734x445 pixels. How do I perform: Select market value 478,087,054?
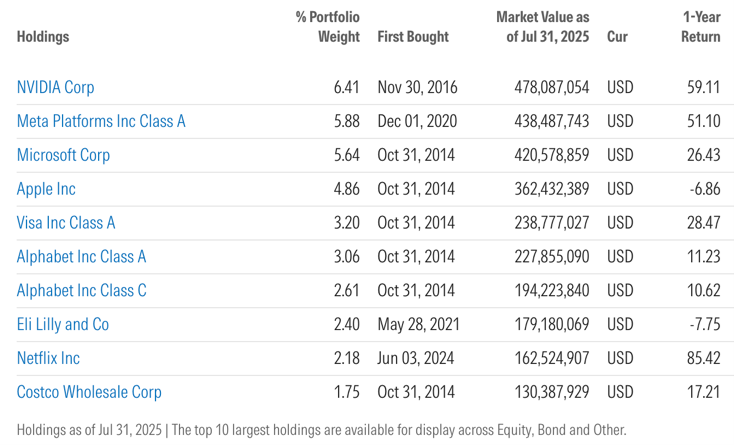(x=552, y=88)
